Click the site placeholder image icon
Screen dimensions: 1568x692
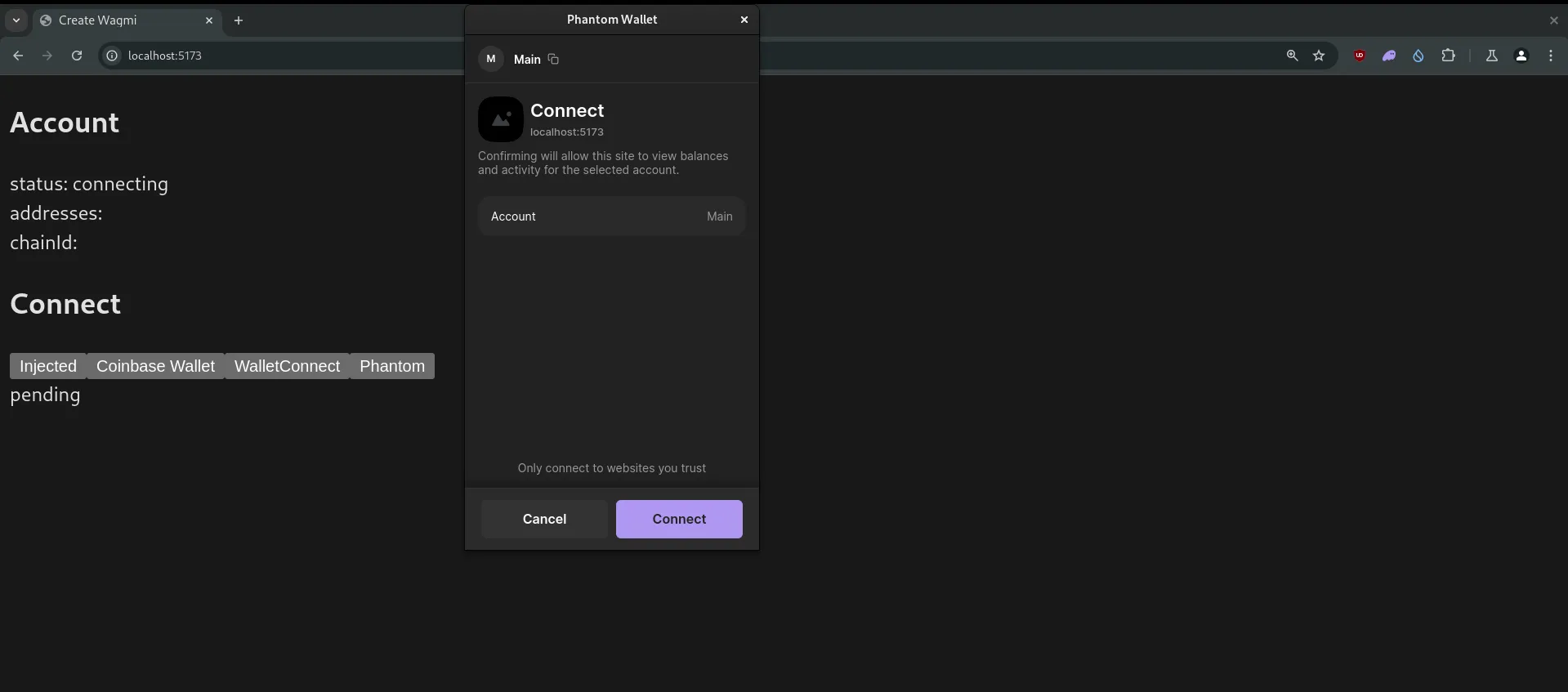point(501,119)
